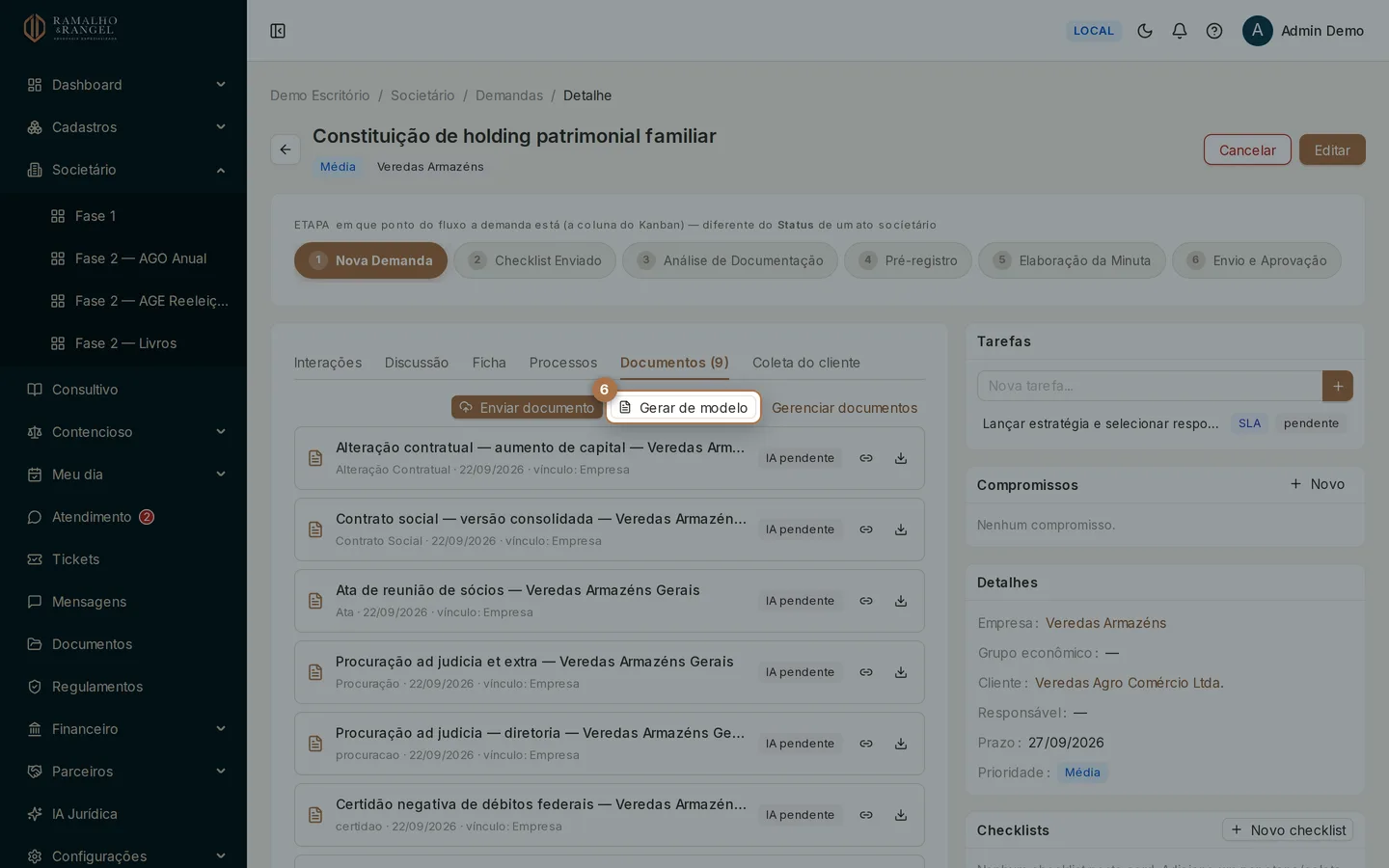Select the Documentos (9) tab
The width and height of the screenshot is (1389, 868).
pyautogui.click(x=674, y=363)
